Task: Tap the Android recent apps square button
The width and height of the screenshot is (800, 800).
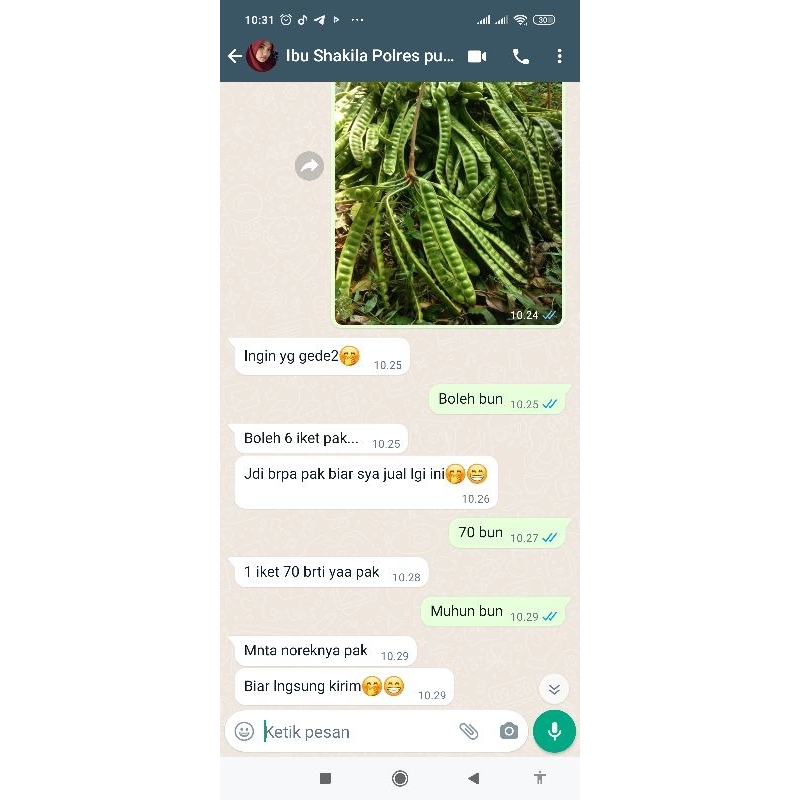Action: (325, 778)
